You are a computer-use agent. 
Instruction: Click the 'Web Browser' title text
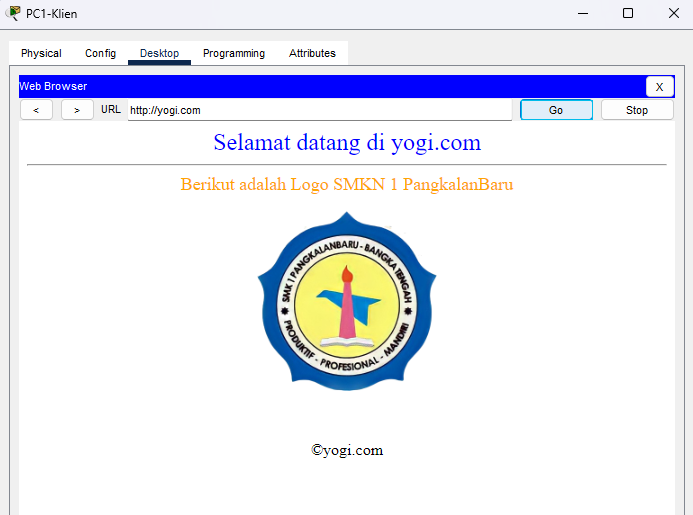click(53, 86)
